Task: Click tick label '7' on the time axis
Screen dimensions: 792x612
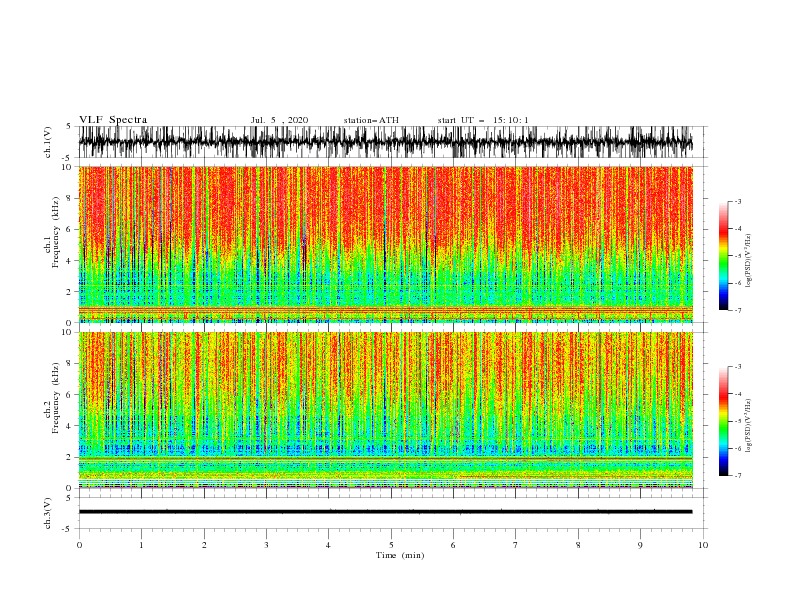Action: [x=516, y=545]
